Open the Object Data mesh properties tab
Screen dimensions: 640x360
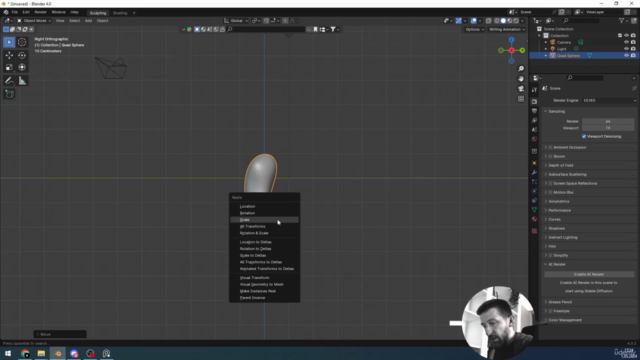tap(534, 209)
